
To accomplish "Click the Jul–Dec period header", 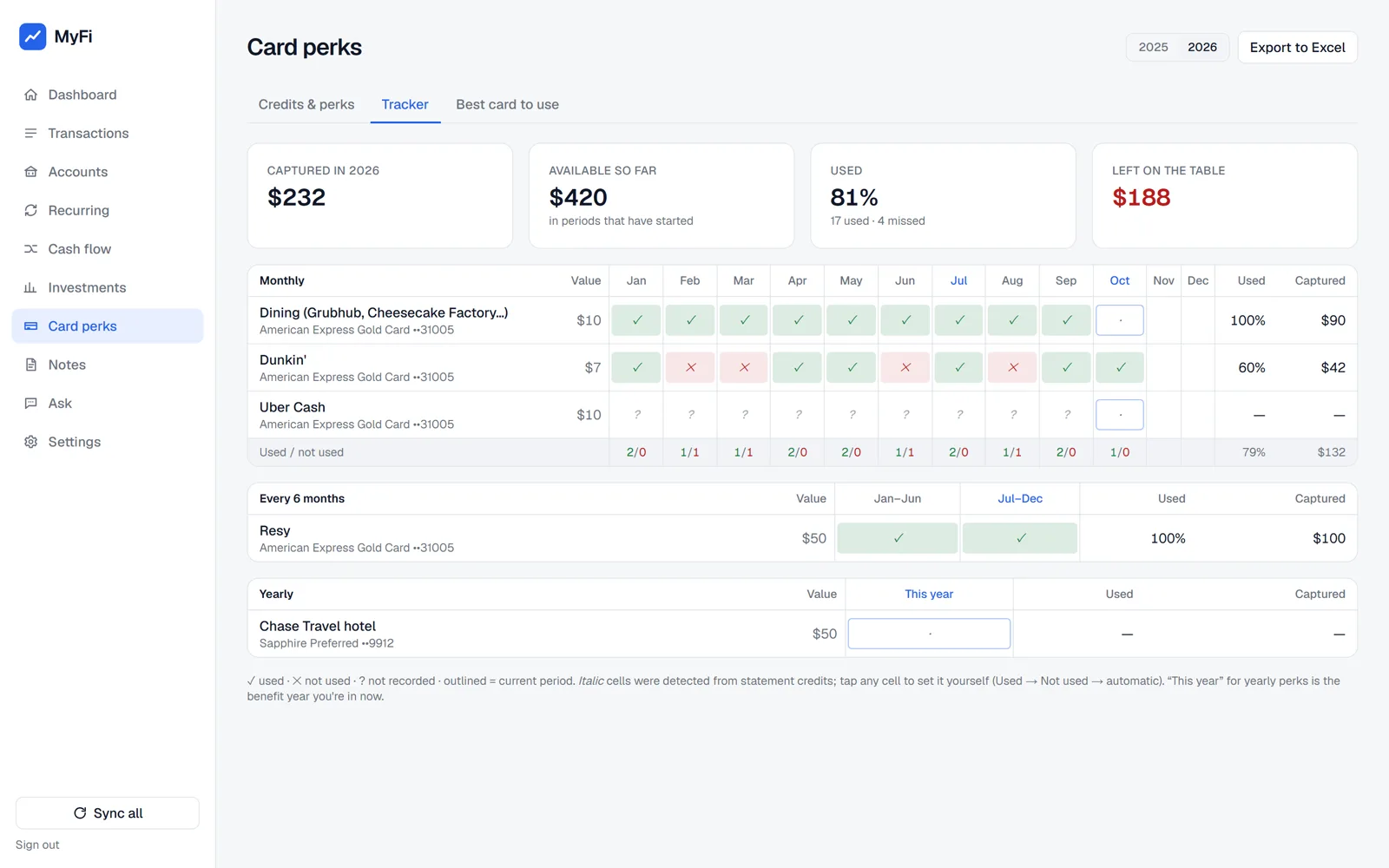I will click(x=1020, y=498).
